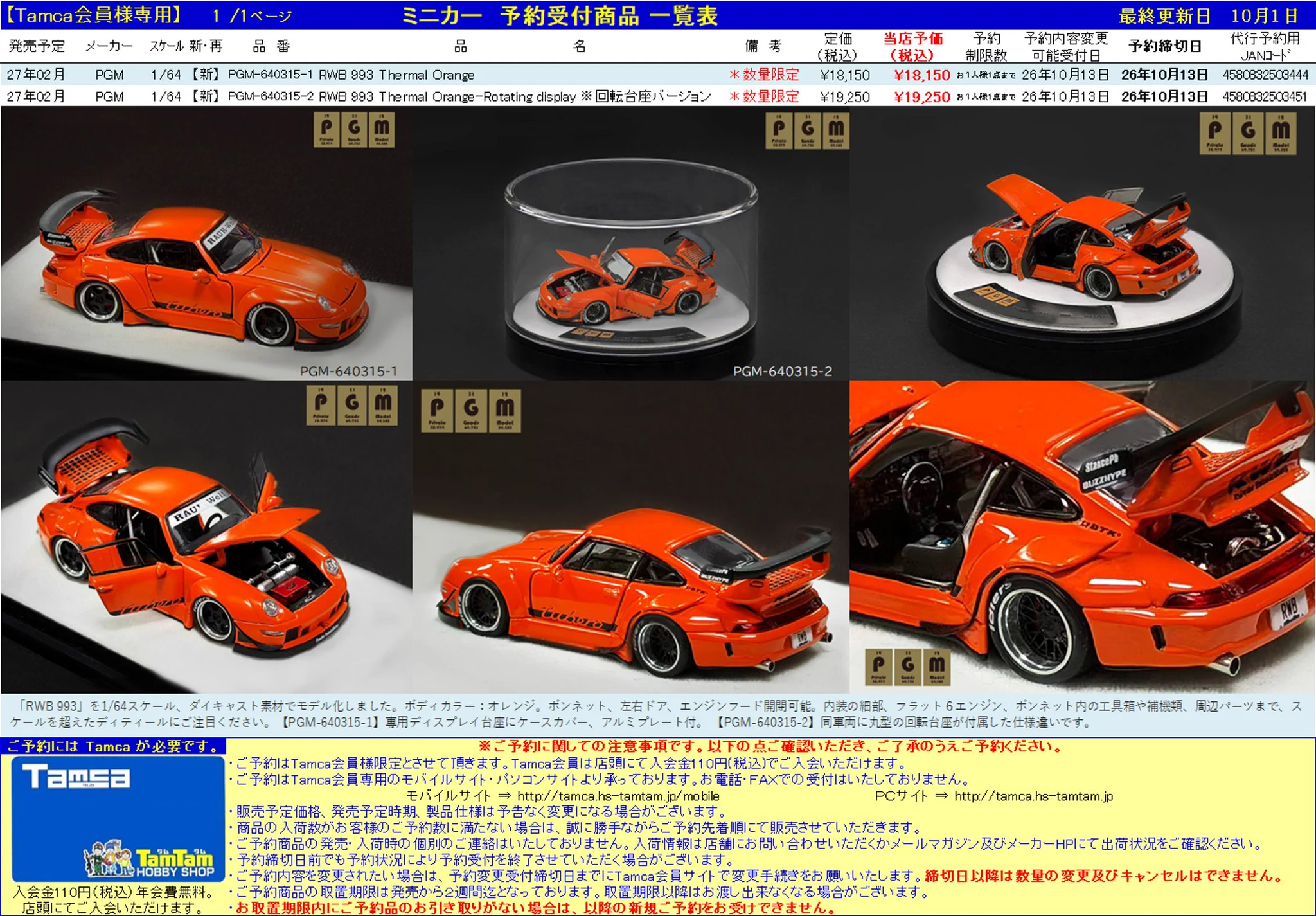Viewport: 1316px width, 916px height.
Task: Click the ¥19,250 red store preorder price
Action: pos(921,97)
